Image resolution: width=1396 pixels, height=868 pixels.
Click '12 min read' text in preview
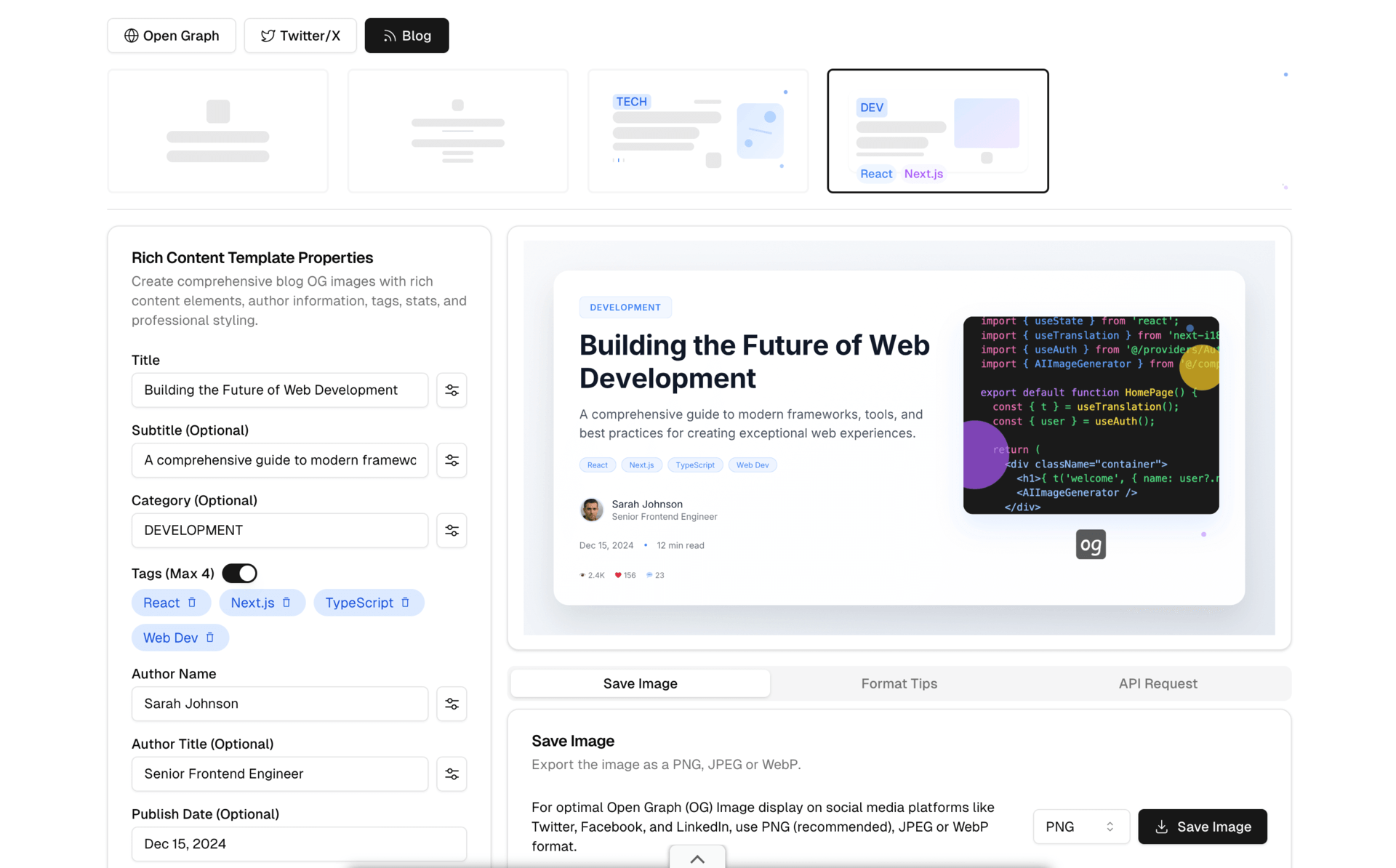coord(681,545)
